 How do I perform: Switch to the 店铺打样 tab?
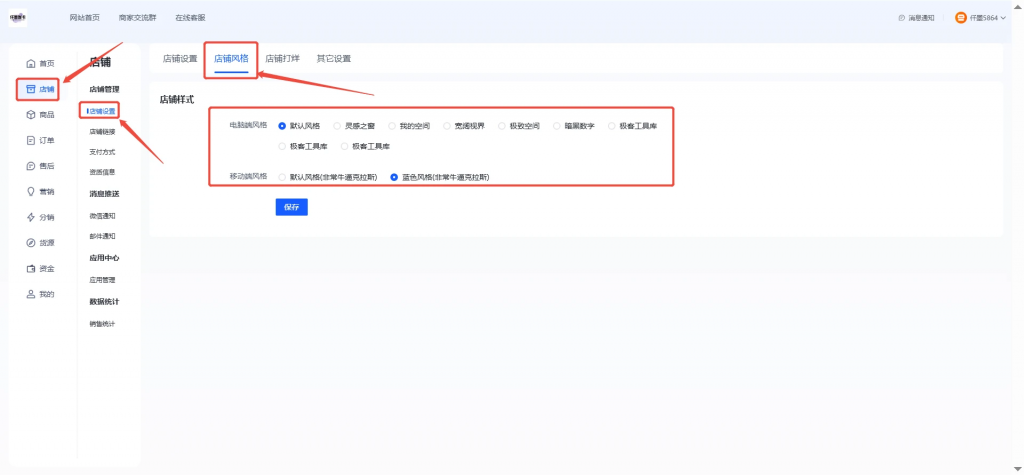point(282,59)
